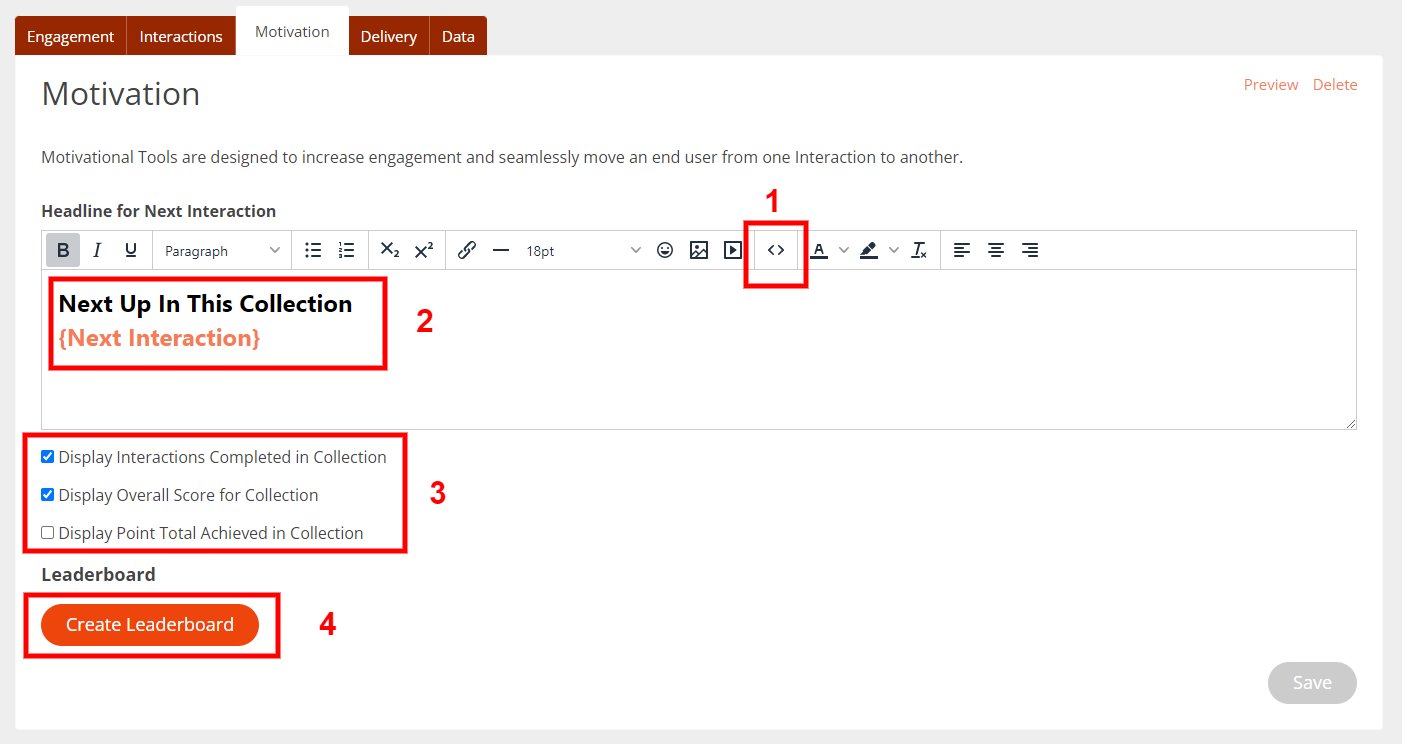Enable Display Point Total Achieved in Collection
The height and width of the screenshot is (744, 1402).
pos(47,533)
